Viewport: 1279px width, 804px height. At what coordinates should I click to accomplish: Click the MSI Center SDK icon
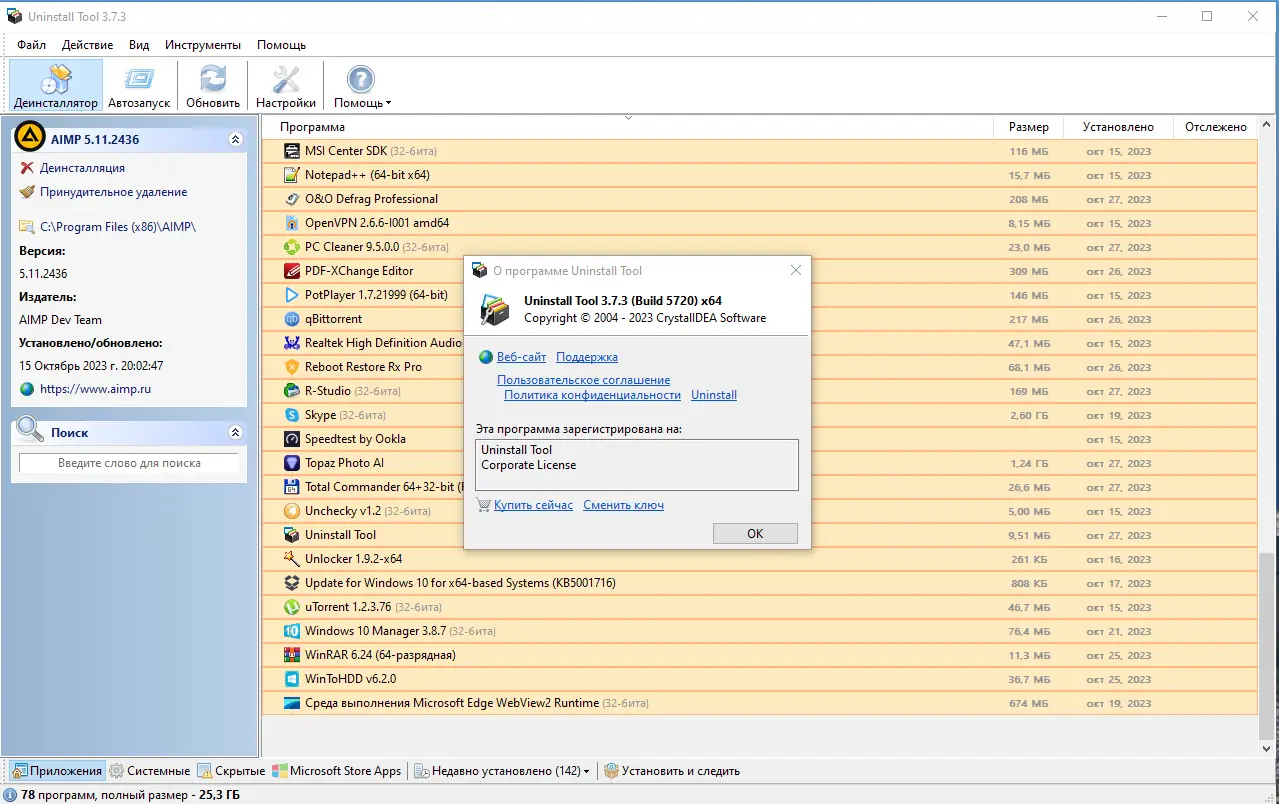(292, 151)
